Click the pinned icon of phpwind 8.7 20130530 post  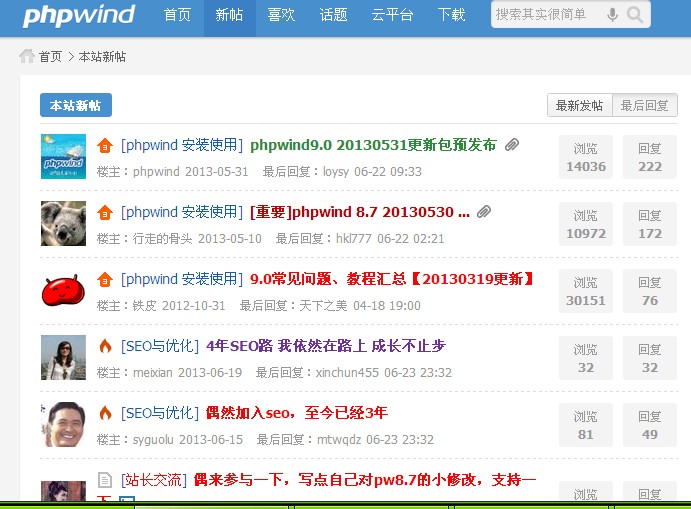point(105,212)
